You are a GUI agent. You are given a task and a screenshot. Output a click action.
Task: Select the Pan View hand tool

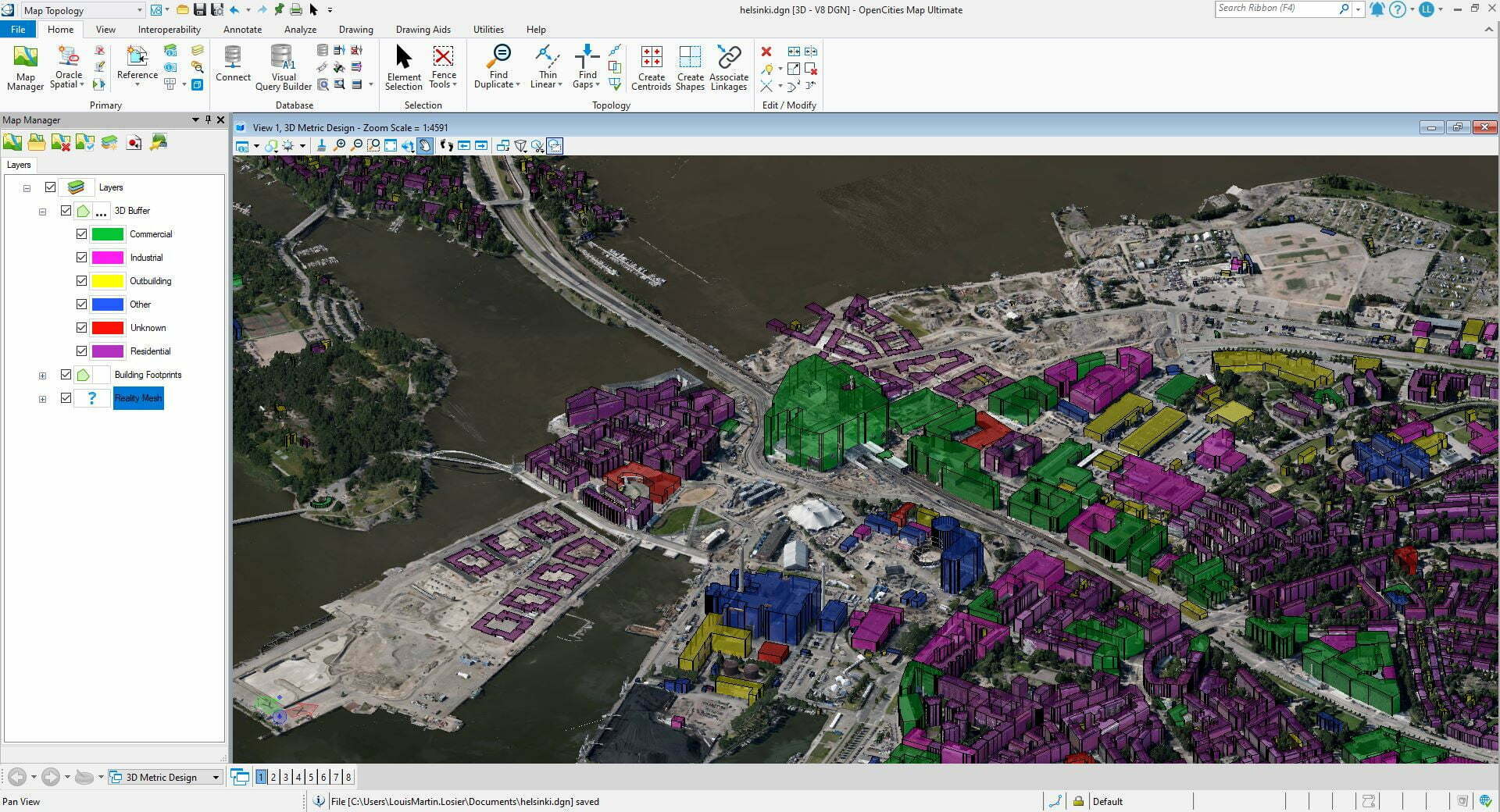[424, 146]
